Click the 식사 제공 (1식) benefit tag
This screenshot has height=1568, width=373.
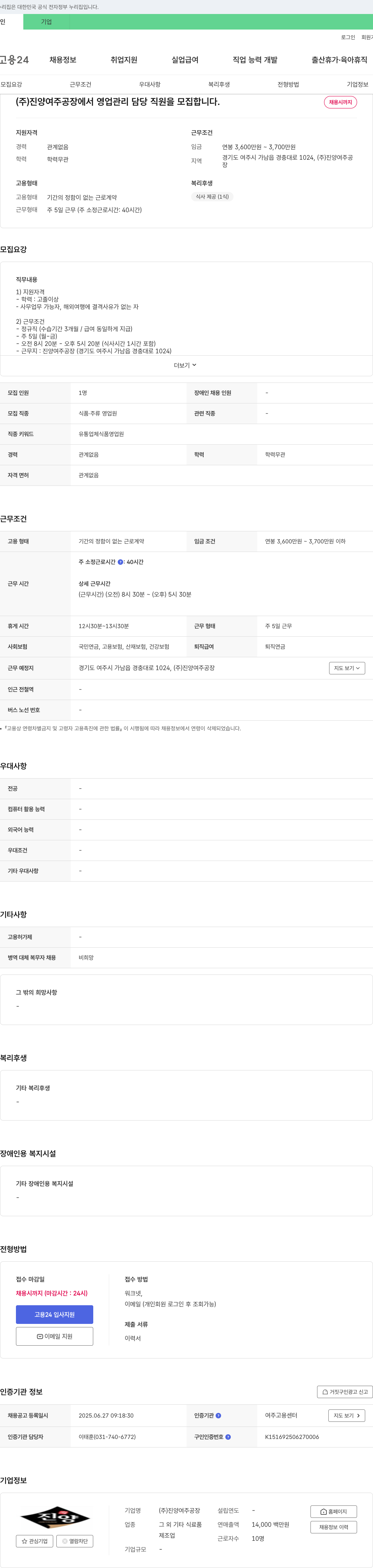click(213, 197)
